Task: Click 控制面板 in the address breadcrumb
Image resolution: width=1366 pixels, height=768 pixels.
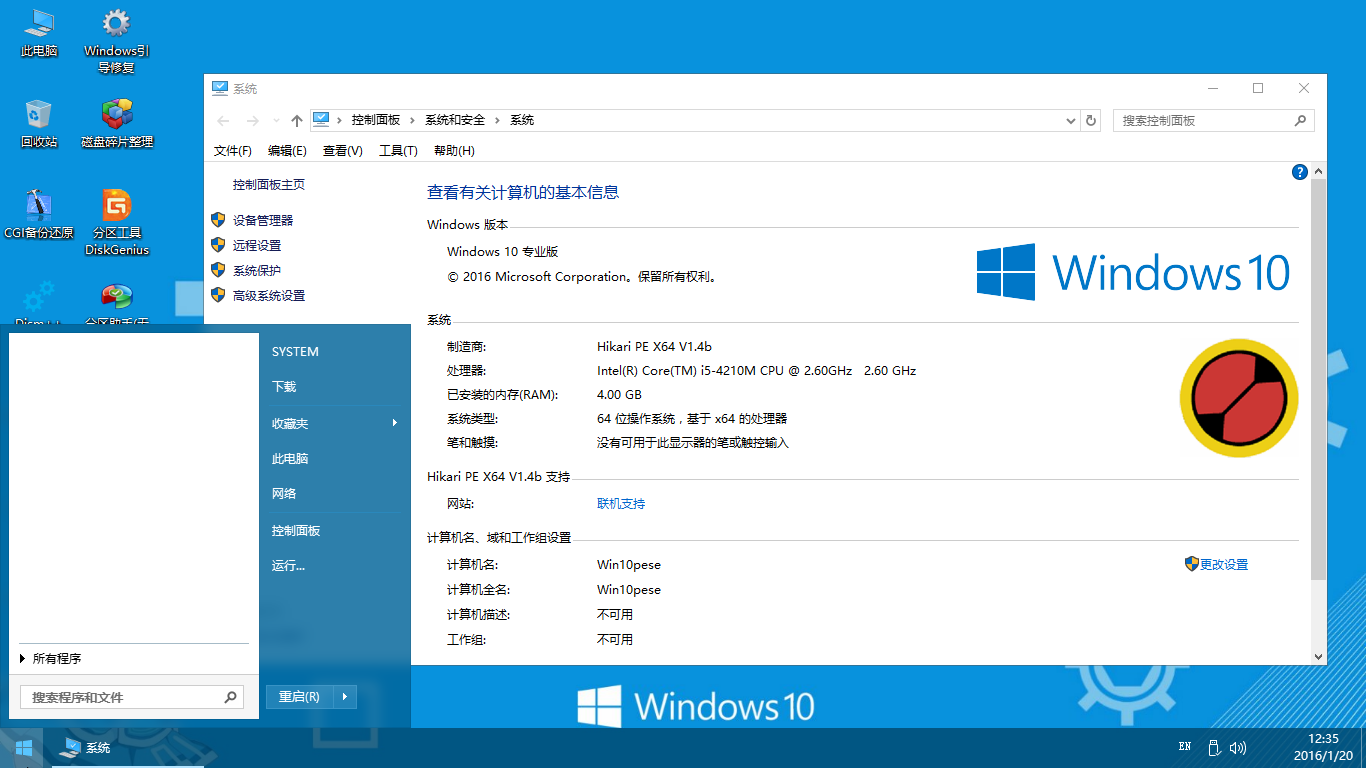Action: tap(376, 120)
